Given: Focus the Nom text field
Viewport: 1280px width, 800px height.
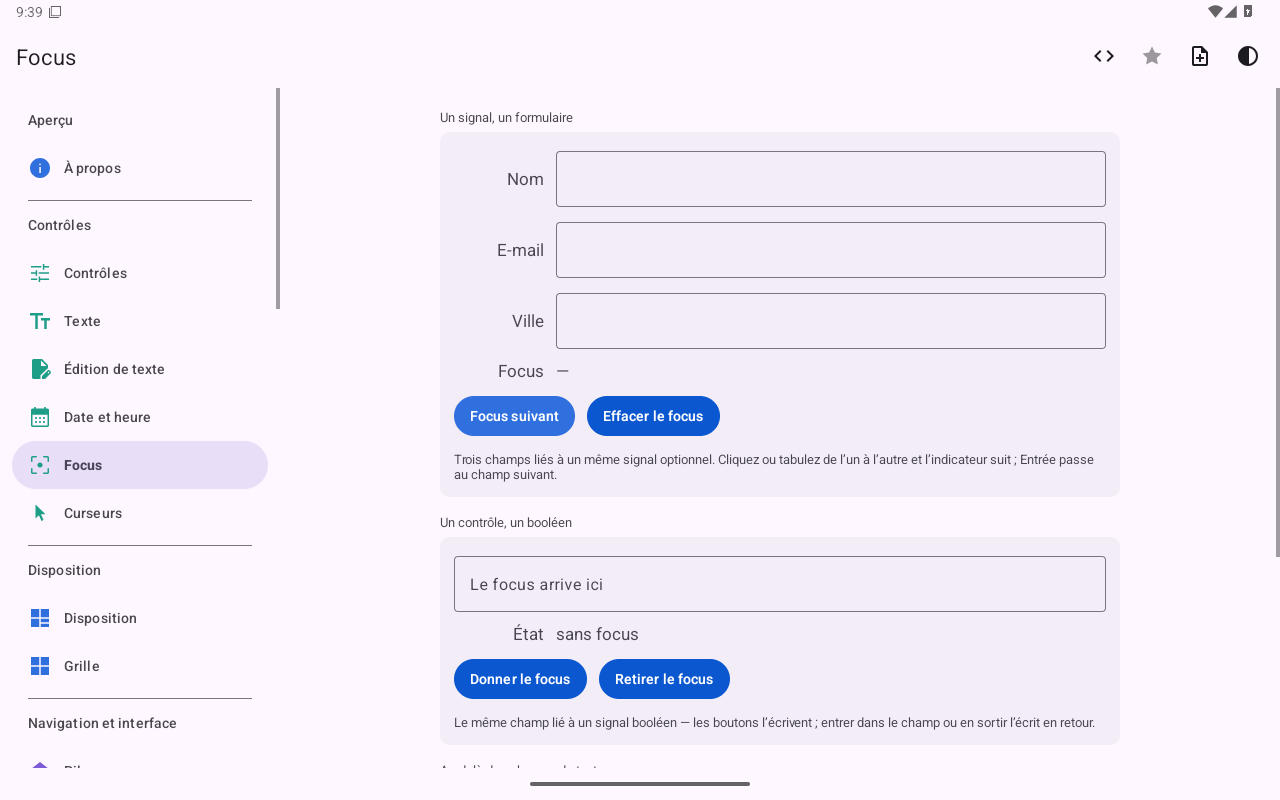Looking at the screenshot, I should 831,179.
